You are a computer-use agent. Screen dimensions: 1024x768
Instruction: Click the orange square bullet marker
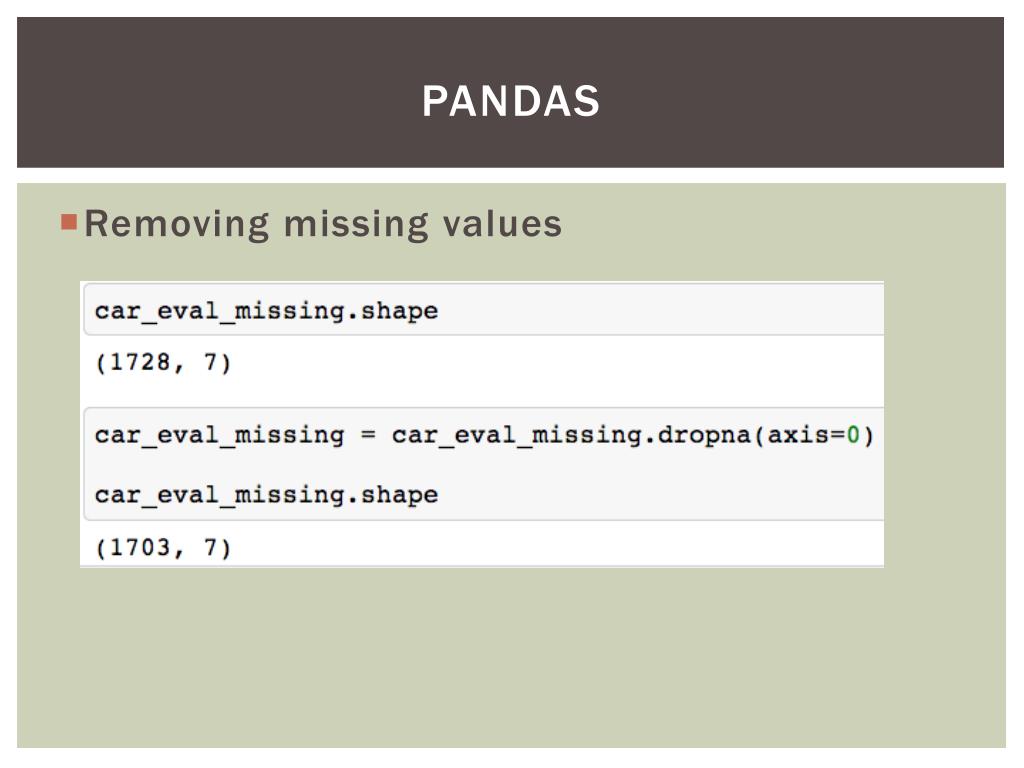(69, 222)
